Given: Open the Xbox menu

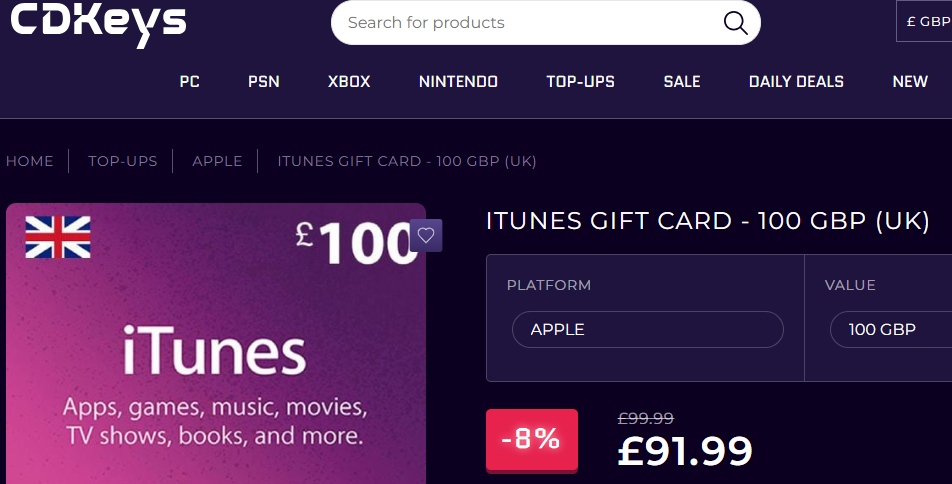Looking at the screenshot, I should pos(349,82).
